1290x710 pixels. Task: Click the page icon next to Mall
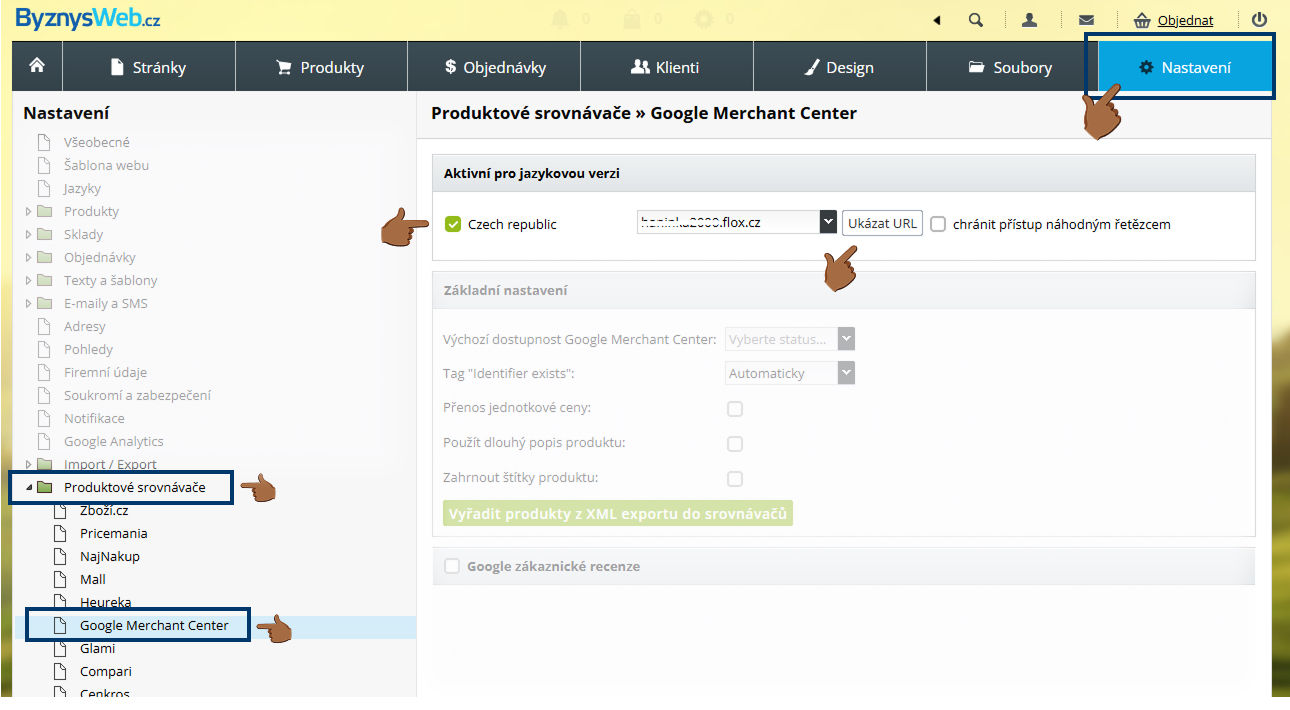pos(60,579)
